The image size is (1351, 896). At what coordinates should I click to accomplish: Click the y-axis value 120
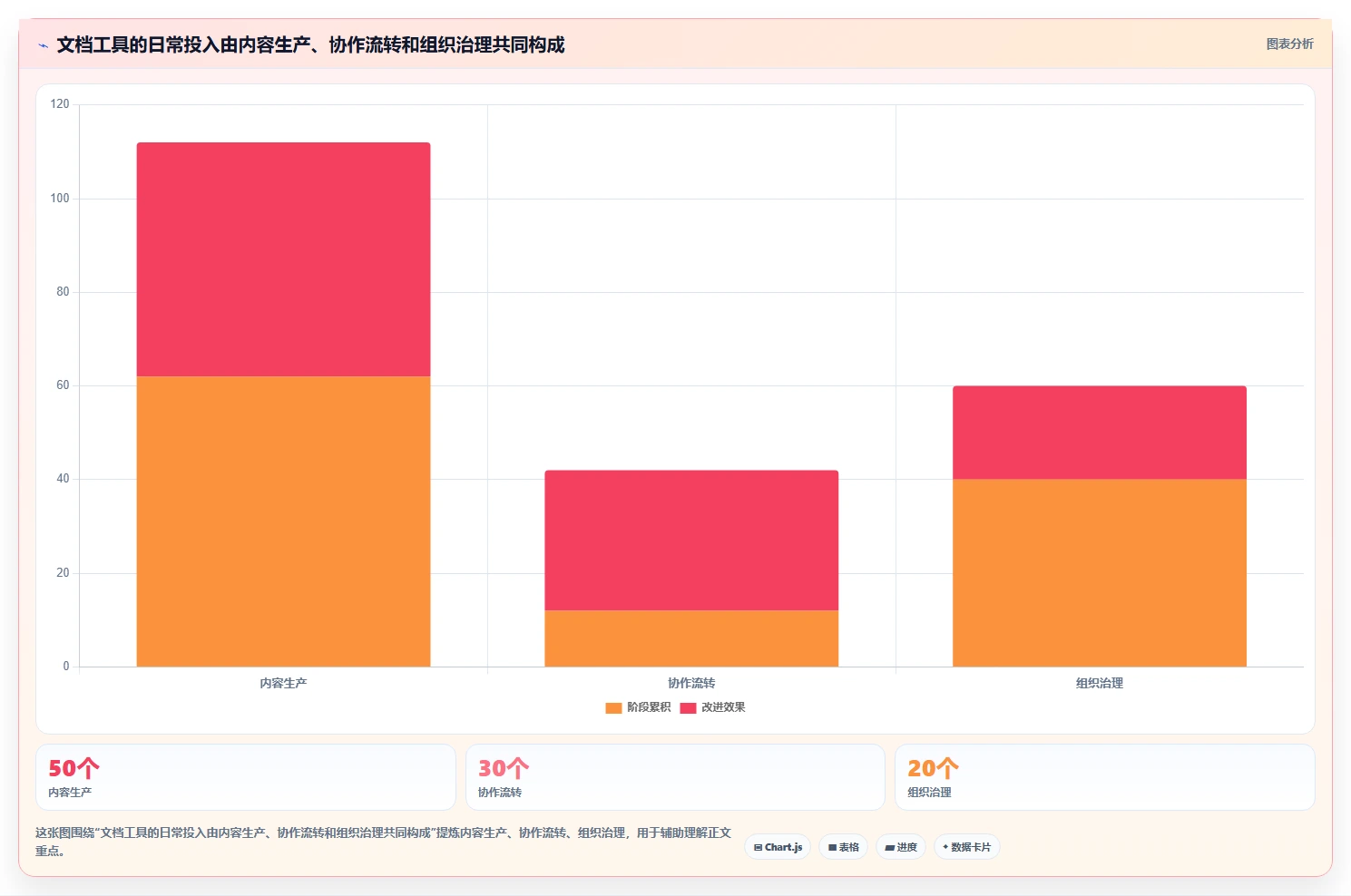(60, 104)
